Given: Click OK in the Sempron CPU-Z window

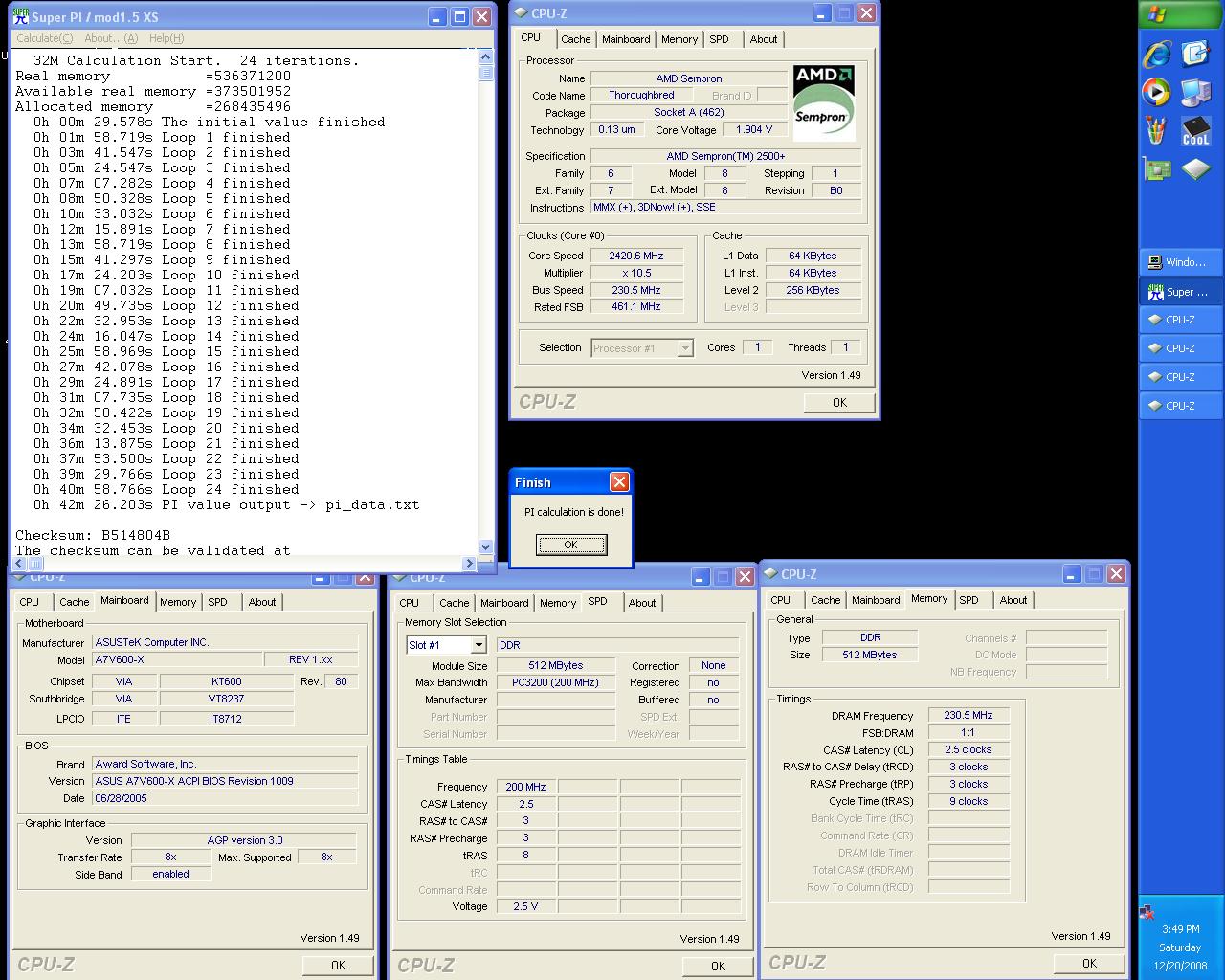Looking at the screenshot, I should point(839,403).
